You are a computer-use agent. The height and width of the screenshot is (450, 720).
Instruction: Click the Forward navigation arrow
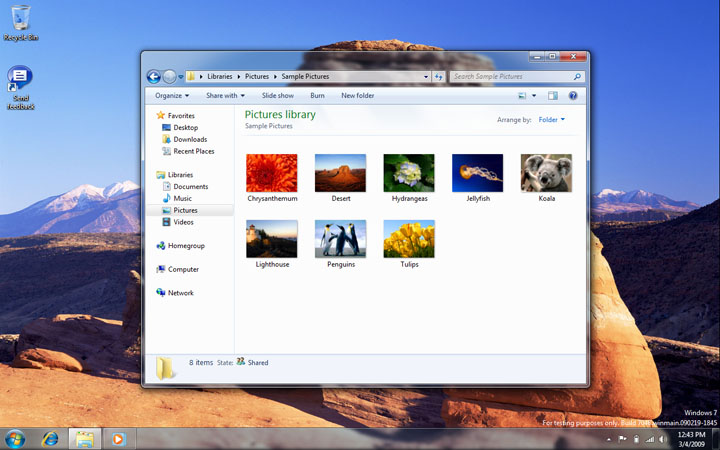pos(169,77)
